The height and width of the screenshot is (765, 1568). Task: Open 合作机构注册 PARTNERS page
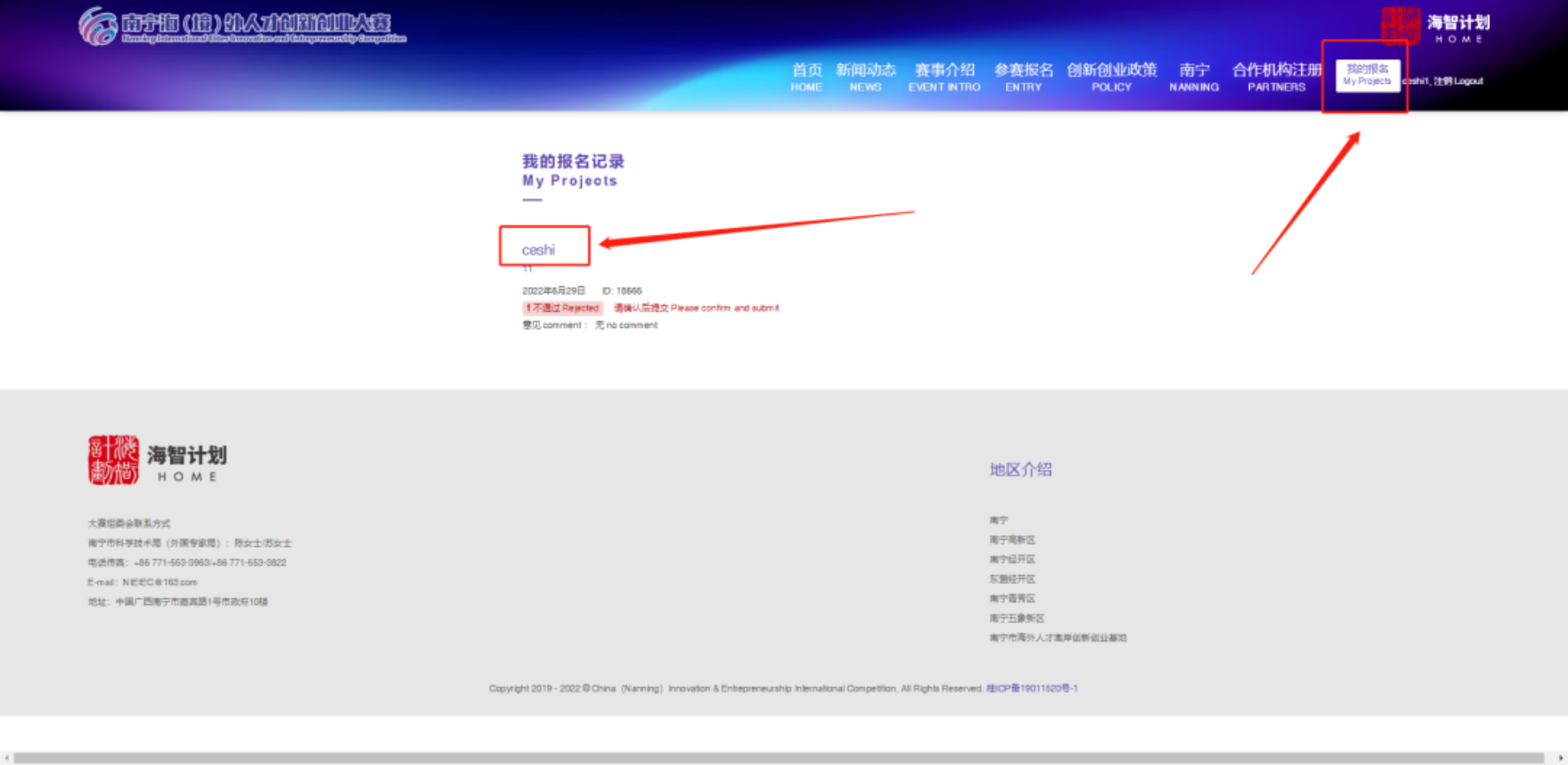click(1276, 77)
